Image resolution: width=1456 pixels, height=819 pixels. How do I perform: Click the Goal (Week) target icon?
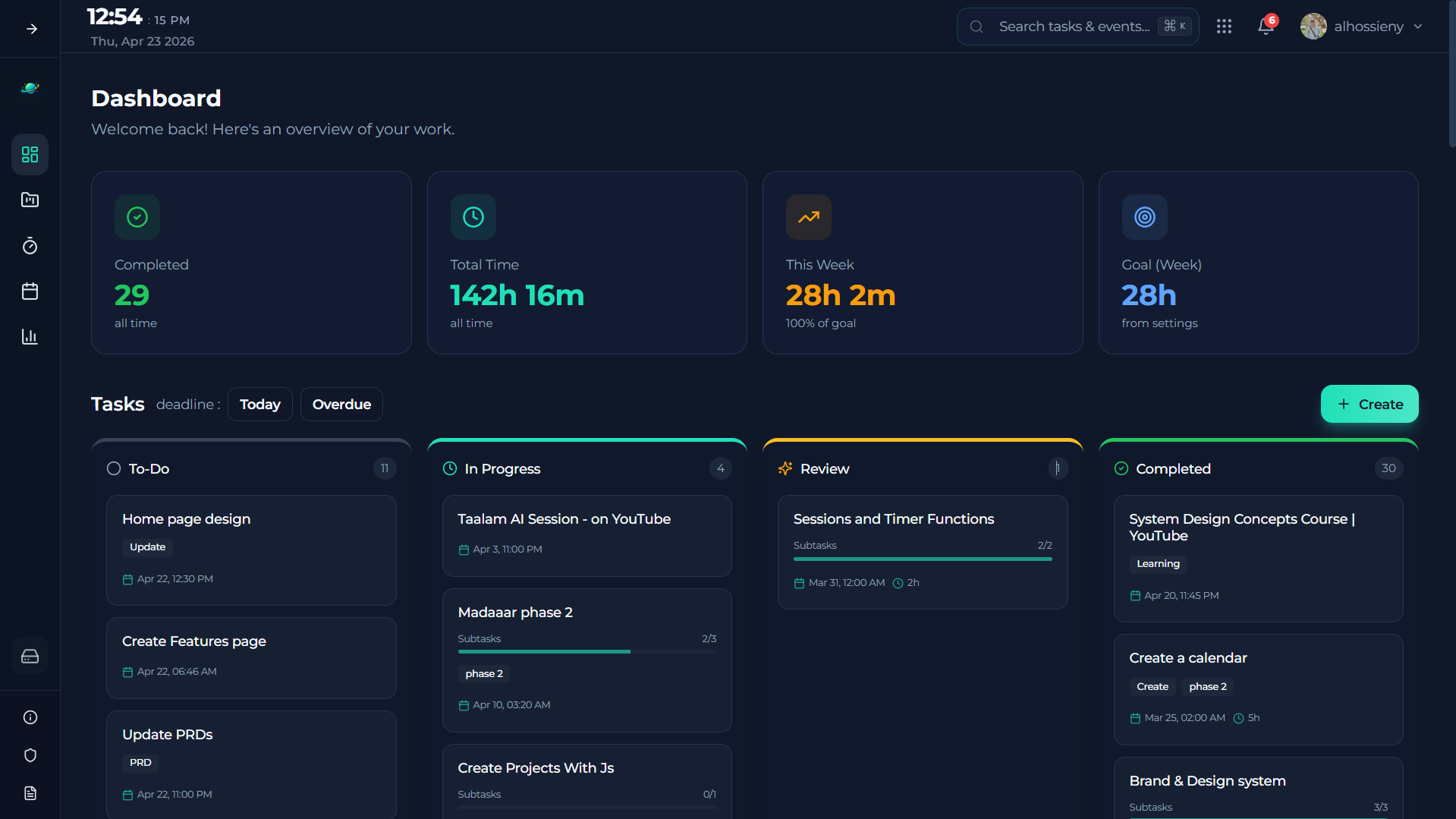(x=1144, y=217)
